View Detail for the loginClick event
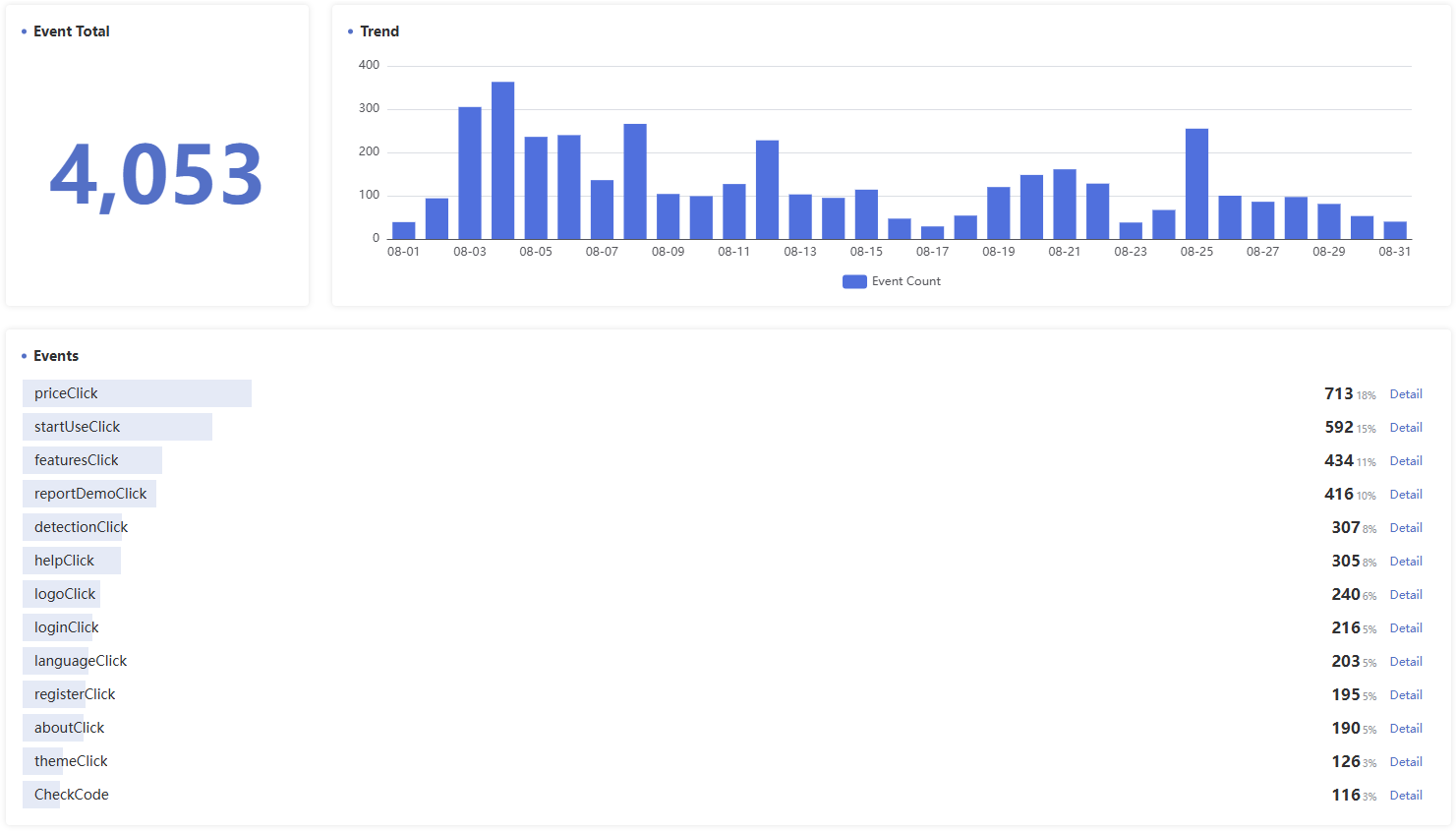This screenshot has width=1456, height=832. [1405, 628]
